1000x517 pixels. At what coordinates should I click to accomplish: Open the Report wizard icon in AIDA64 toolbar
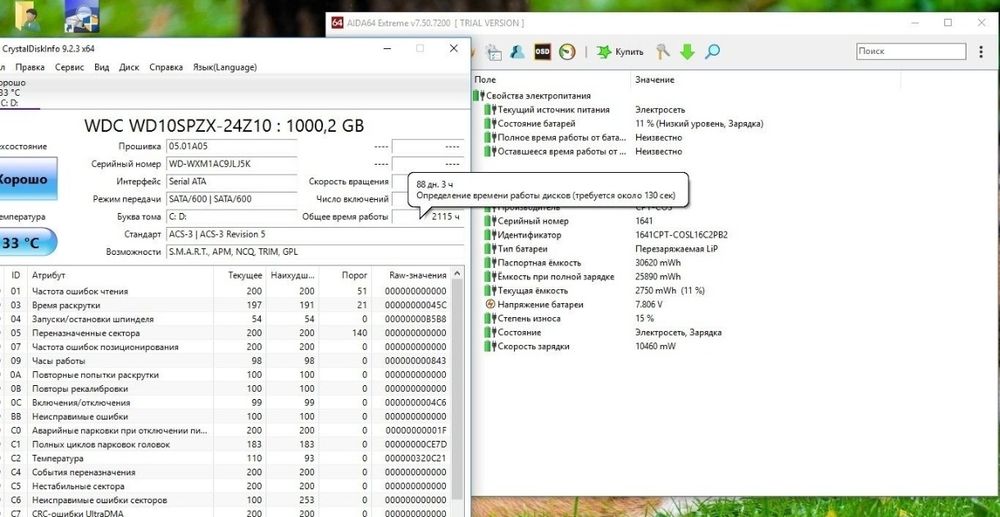493,52
